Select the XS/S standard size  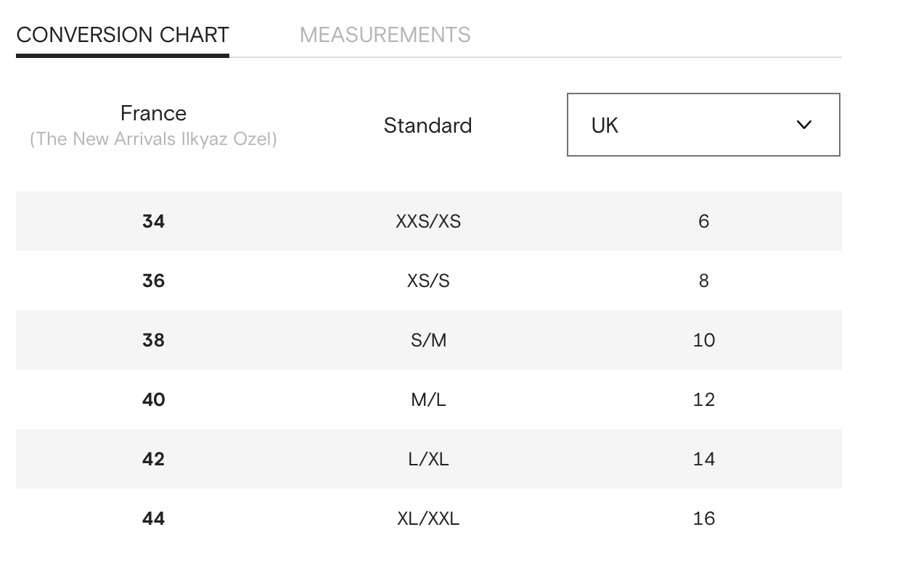tap(428, 281)
